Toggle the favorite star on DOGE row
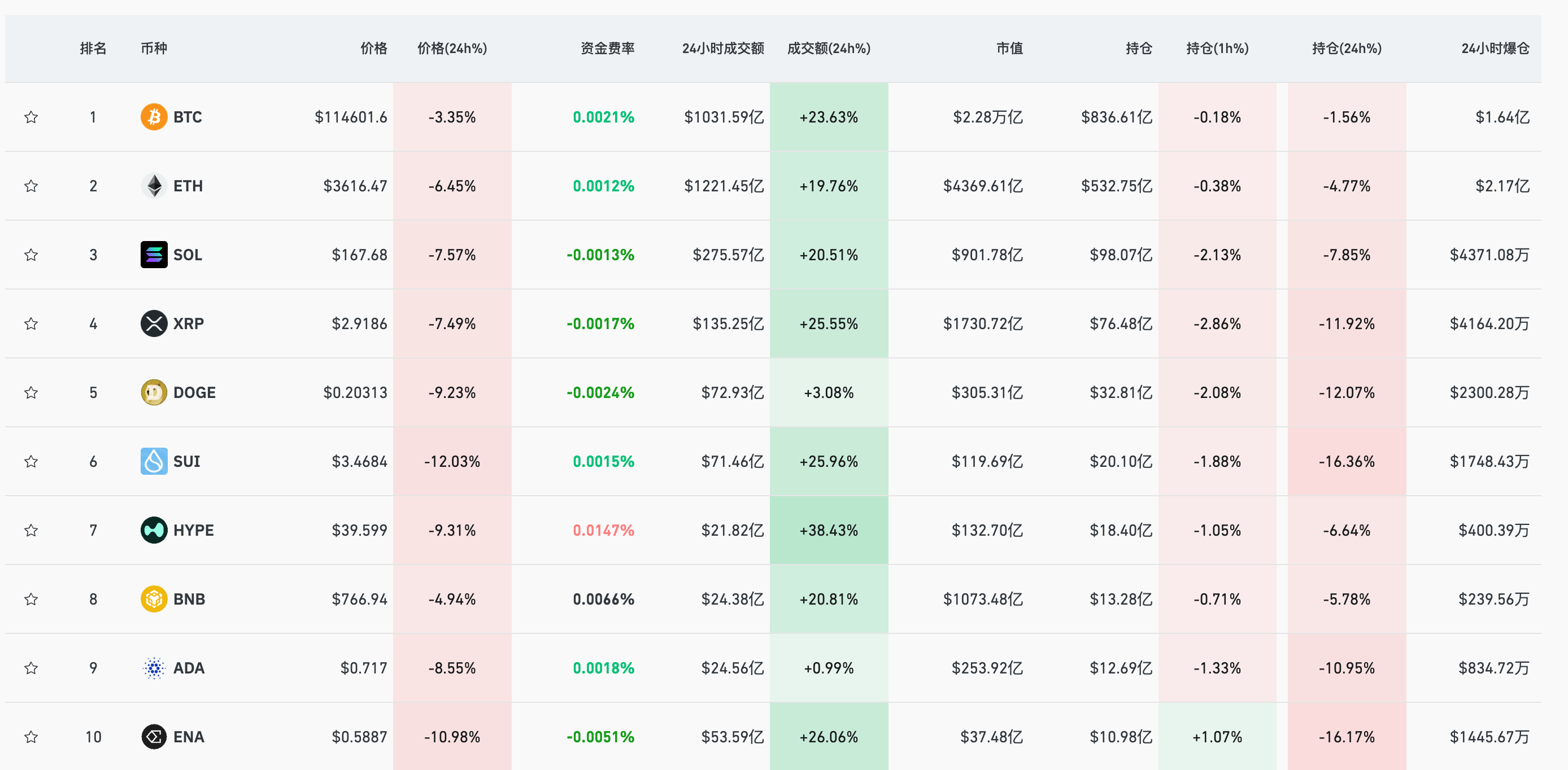1568x770 pixels. tap(31, 392)
